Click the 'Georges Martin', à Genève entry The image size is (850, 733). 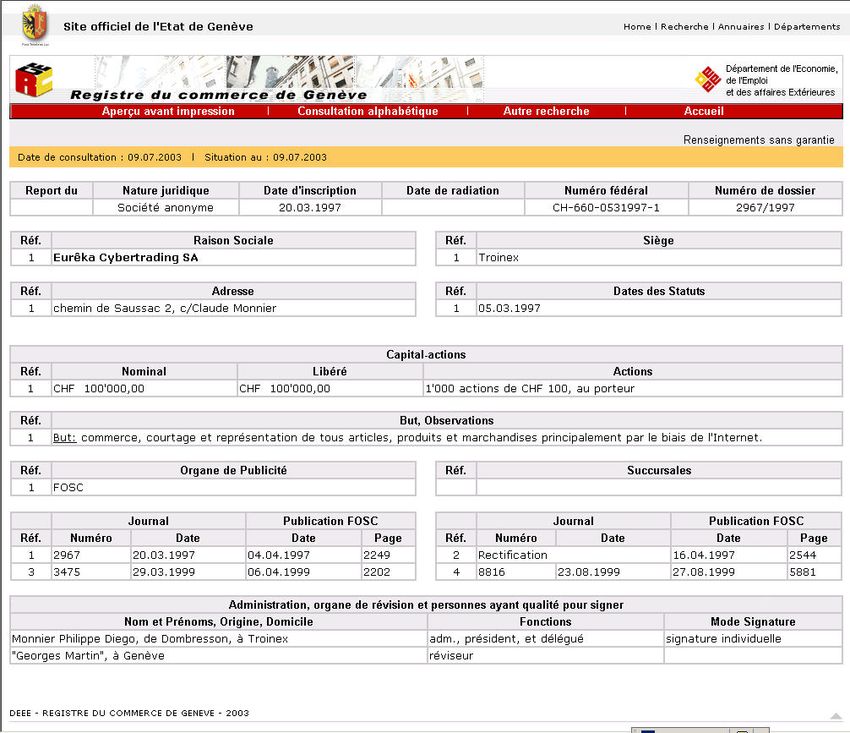[88, 655]
